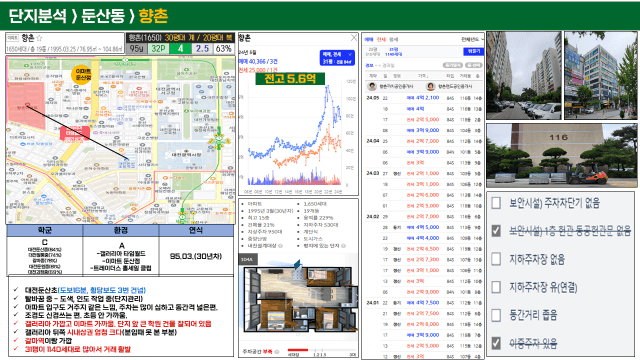Expand the 전체년도 year filter dropdown
Viewport: 640px width, 360px height.
pos(472,40)
